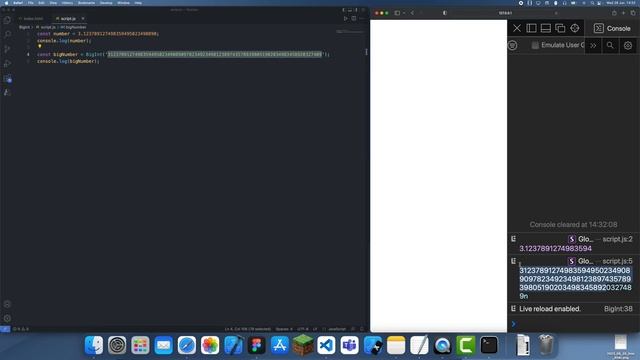Open the console search magnifier
This screenshot has width=640, height=360.
610,45
